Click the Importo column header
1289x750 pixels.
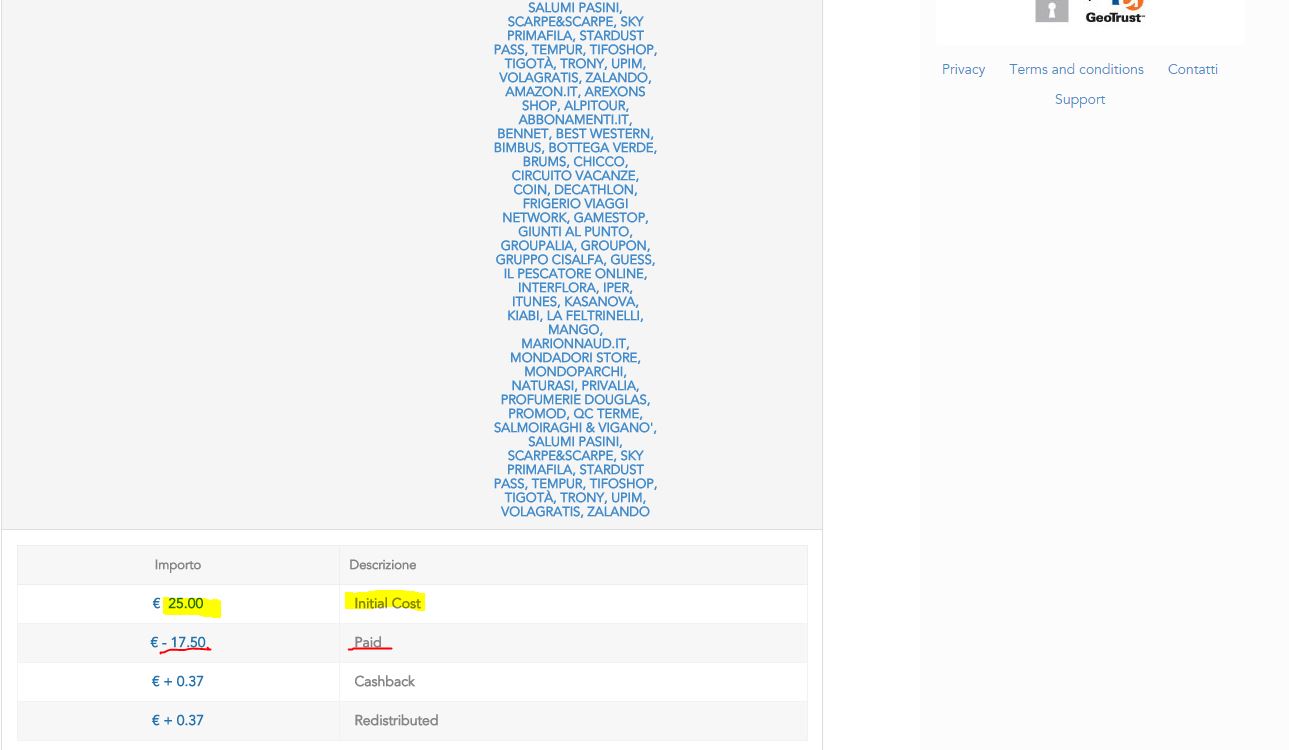pos(178,565)
